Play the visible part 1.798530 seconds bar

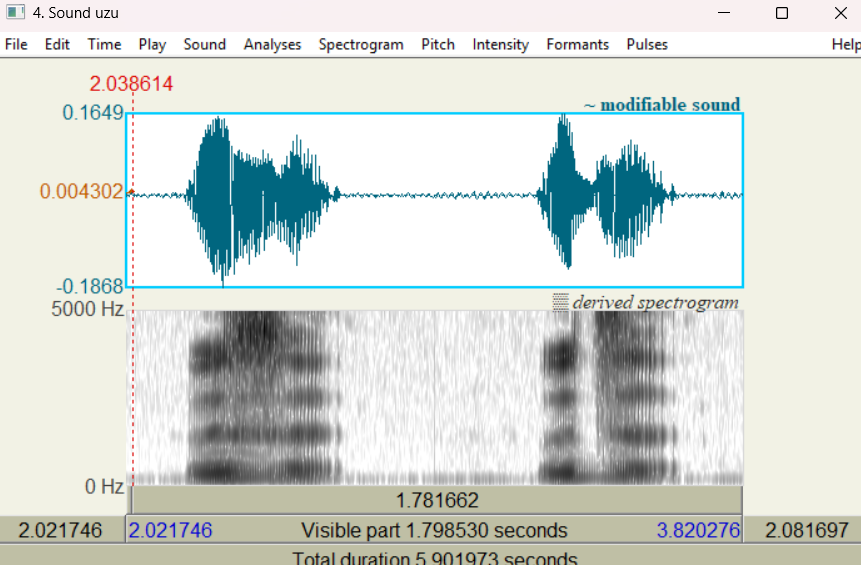(434, 530)
